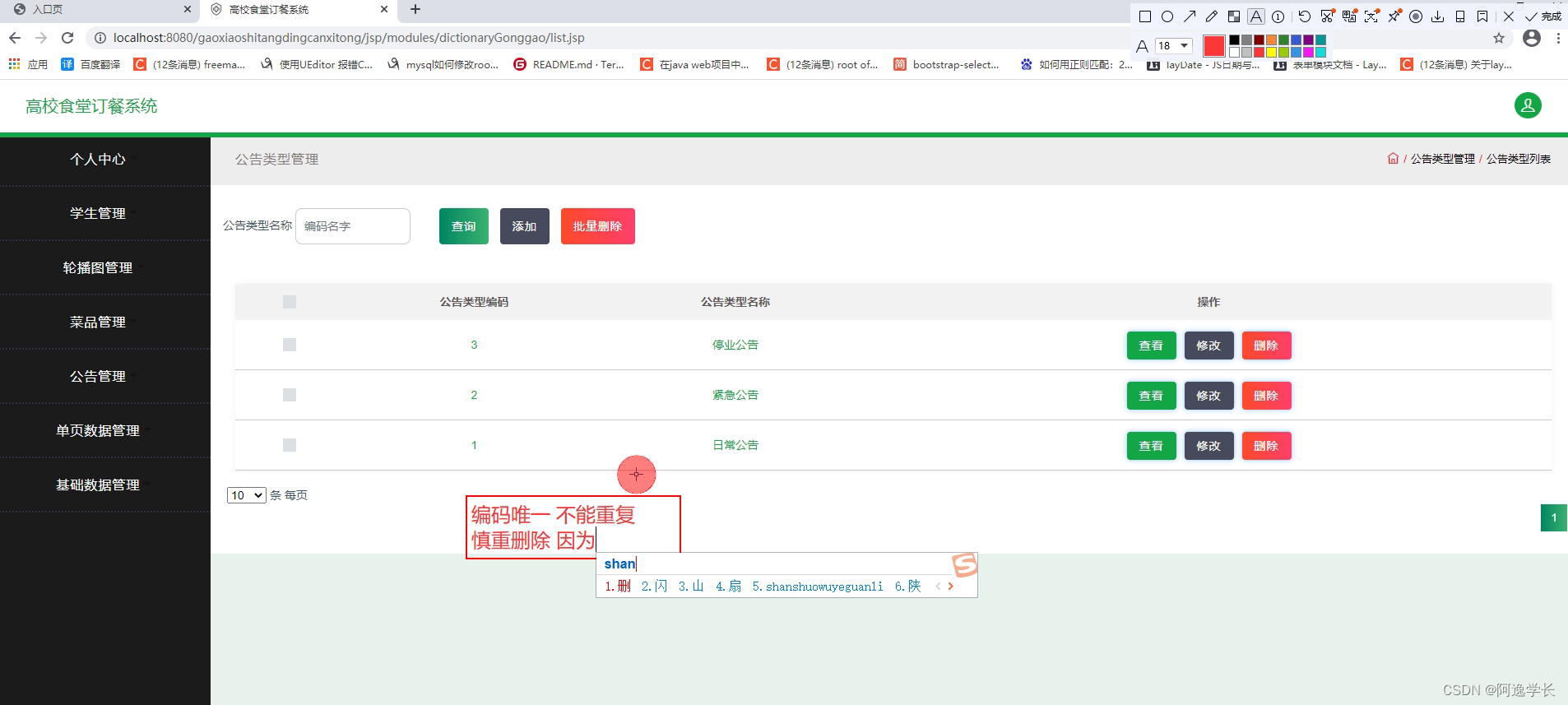Select the pencil drawing tool
Viewport: 1568px width, 705px height.
pyautogui.click(x=1212, y=16)
